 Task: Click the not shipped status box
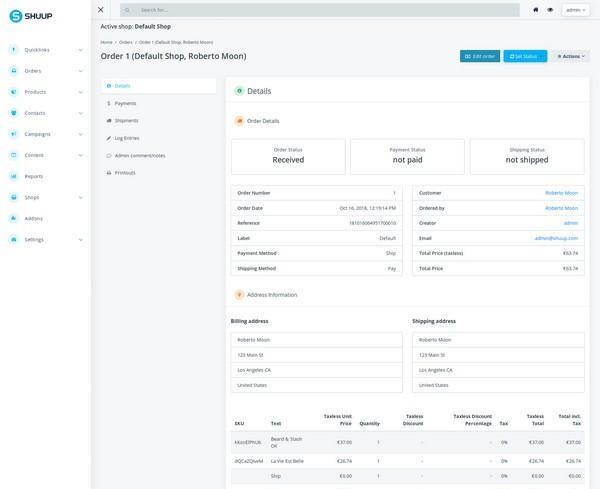(527, 157)
